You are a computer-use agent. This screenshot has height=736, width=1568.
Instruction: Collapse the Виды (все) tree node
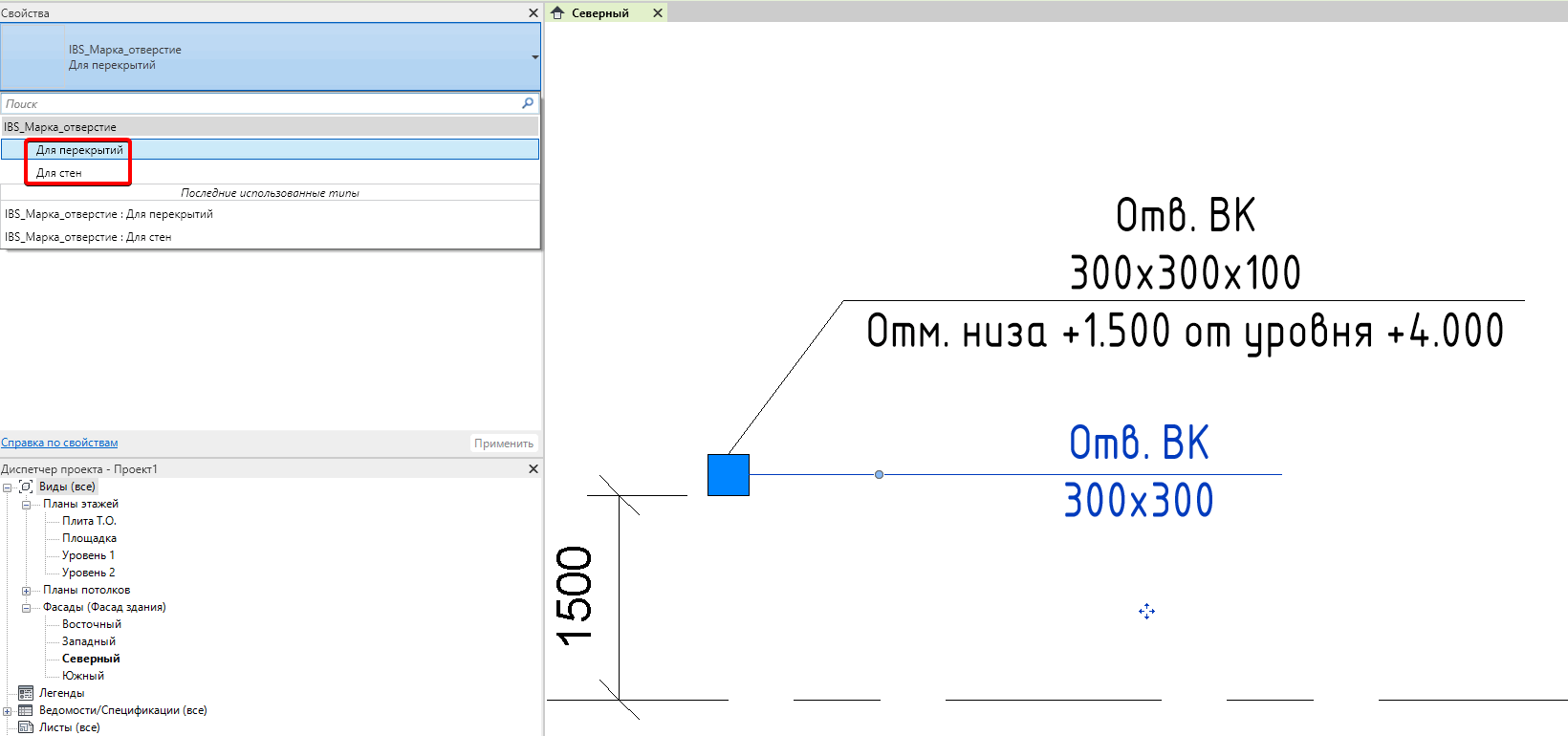tap(8, 487)
